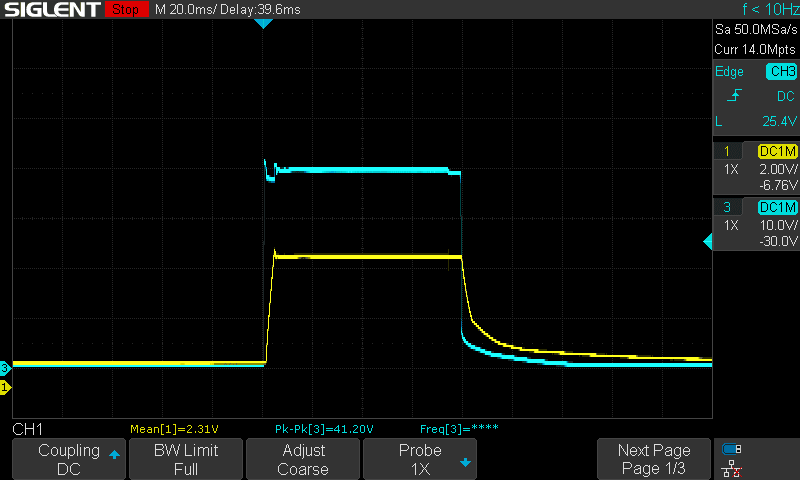This screenshot has width=800, height=480.
Task: Click the trigger level 25.4V value
Action: [776, 121]
